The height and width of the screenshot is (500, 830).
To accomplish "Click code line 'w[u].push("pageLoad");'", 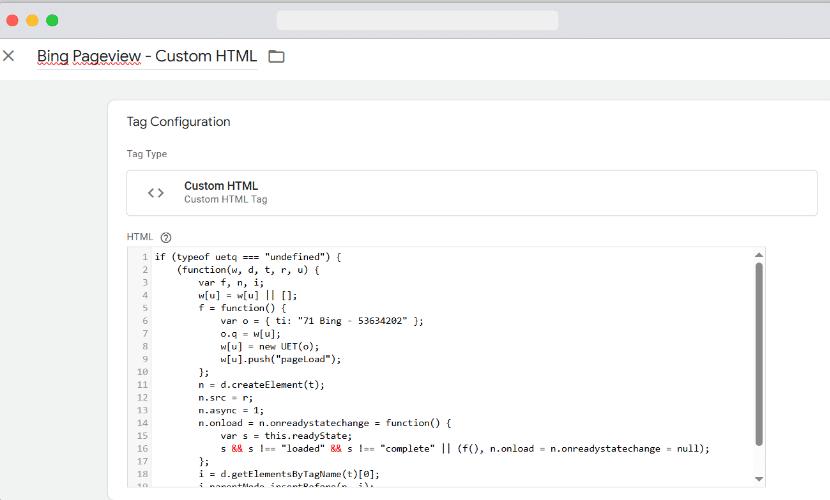I will click(x=281, y=359).
